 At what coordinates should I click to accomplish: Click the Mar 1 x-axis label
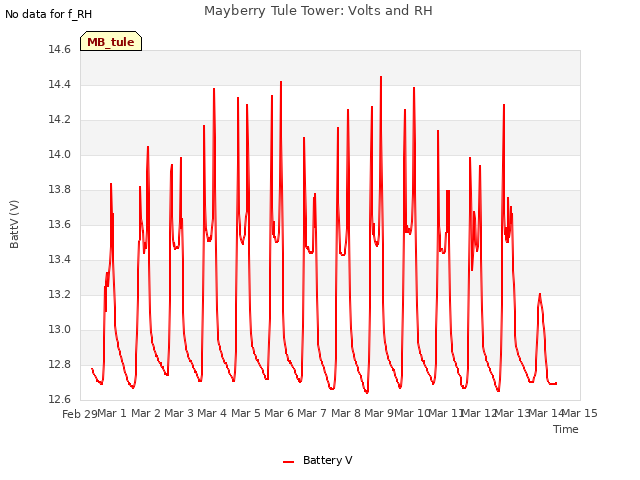112,413
